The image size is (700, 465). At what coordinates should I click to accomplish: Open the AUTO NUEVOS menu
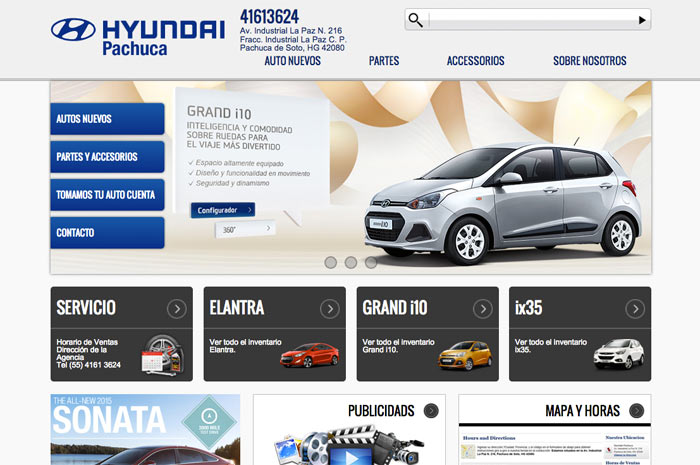pos(292,61)
